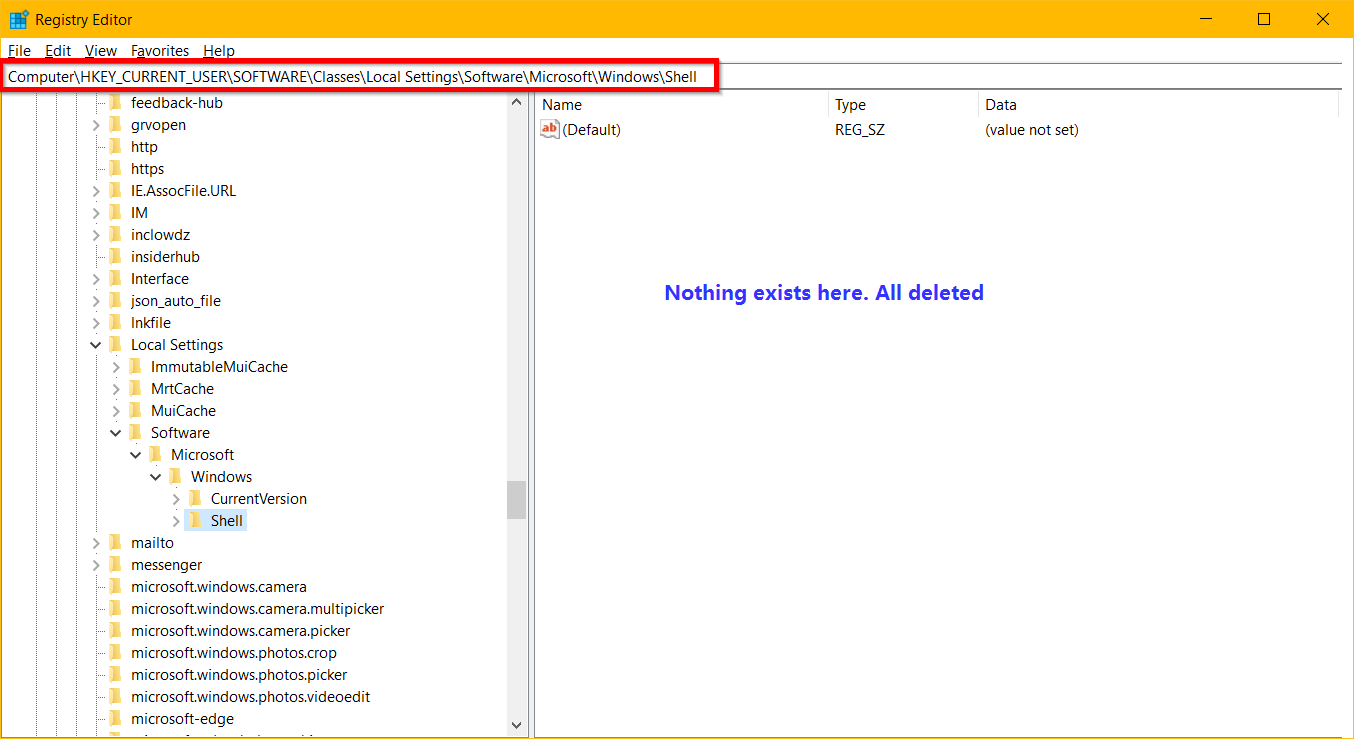Click the CurrentVersion folder icon
This screenshot has height=739, width=1354.
click(196, 499)
